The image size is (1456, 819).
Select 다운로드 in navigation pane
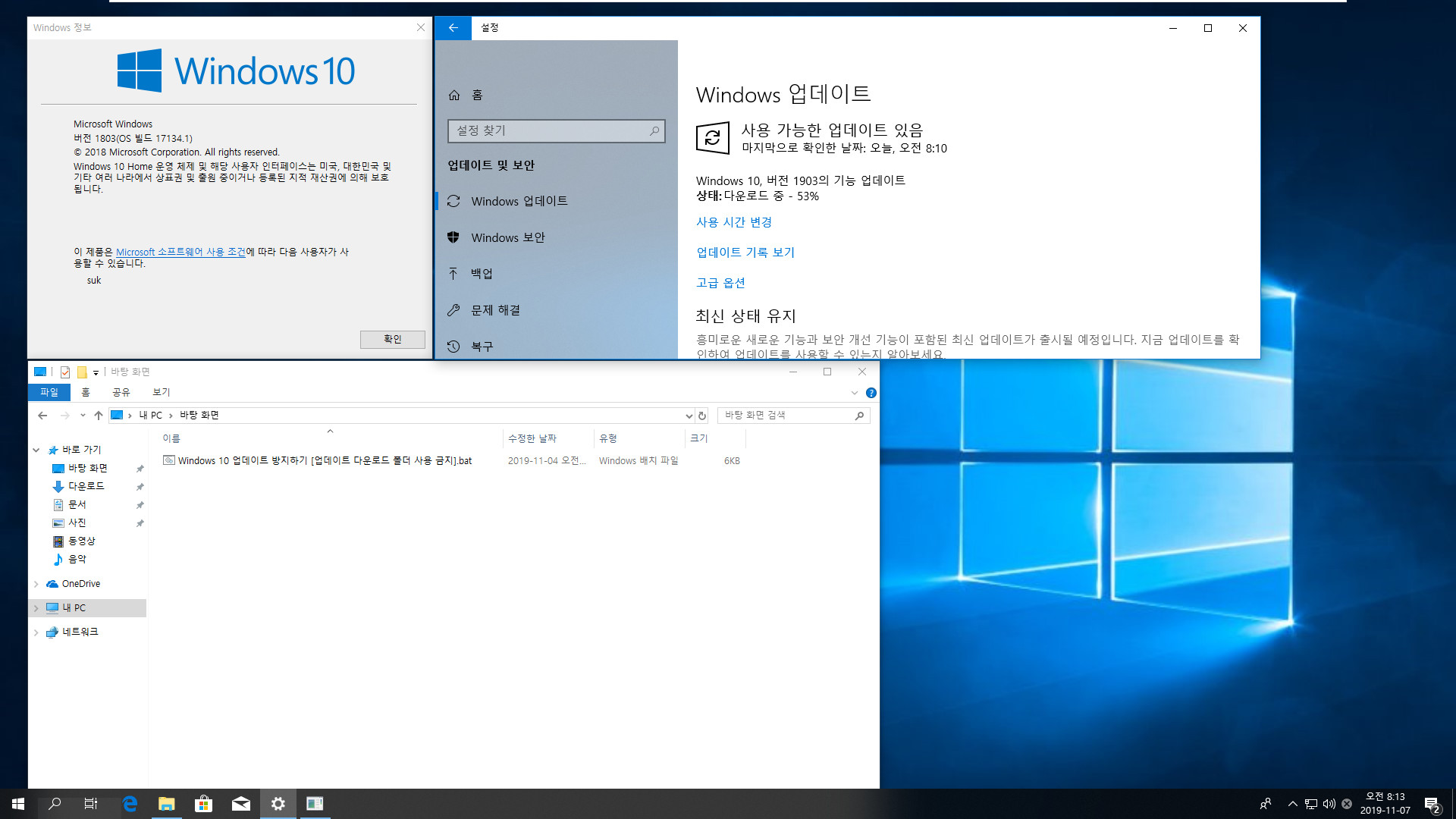pyautogui.click(x=86, y=486)
